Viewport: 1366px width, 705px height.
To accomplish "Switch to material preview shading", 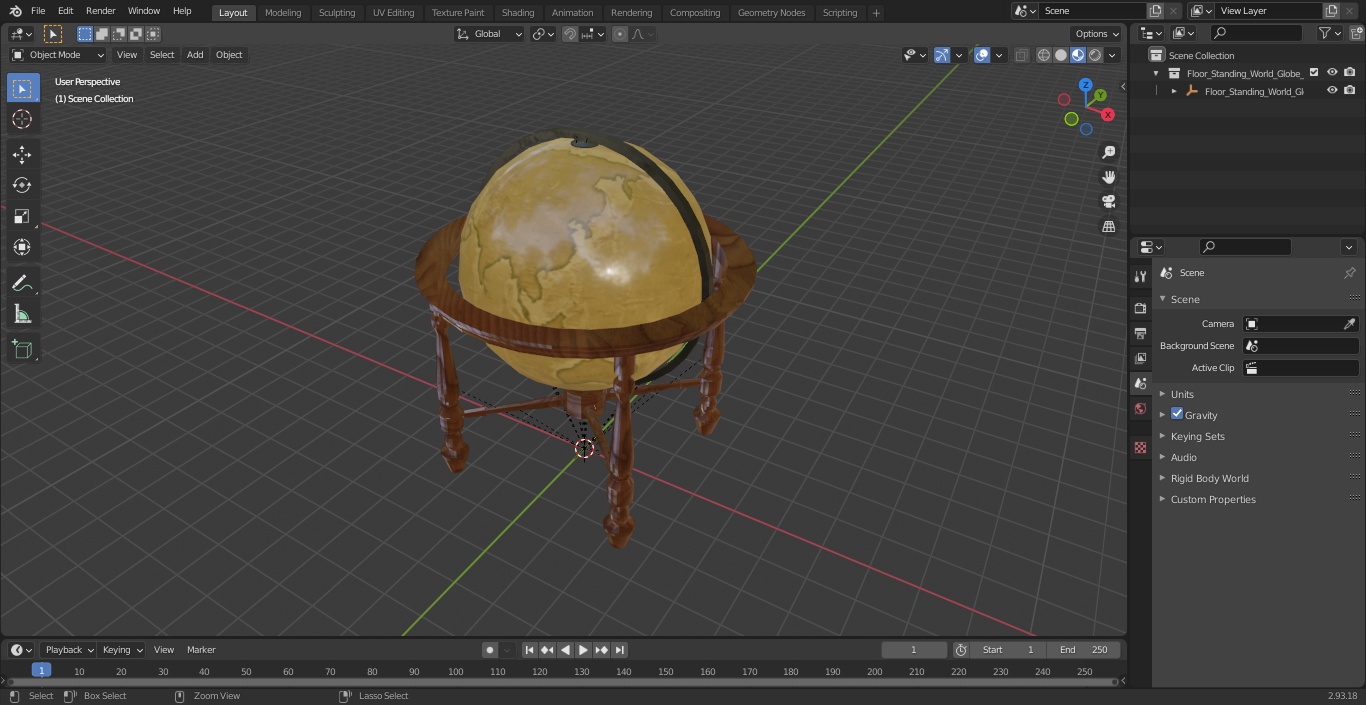I will click(1078, 55).
